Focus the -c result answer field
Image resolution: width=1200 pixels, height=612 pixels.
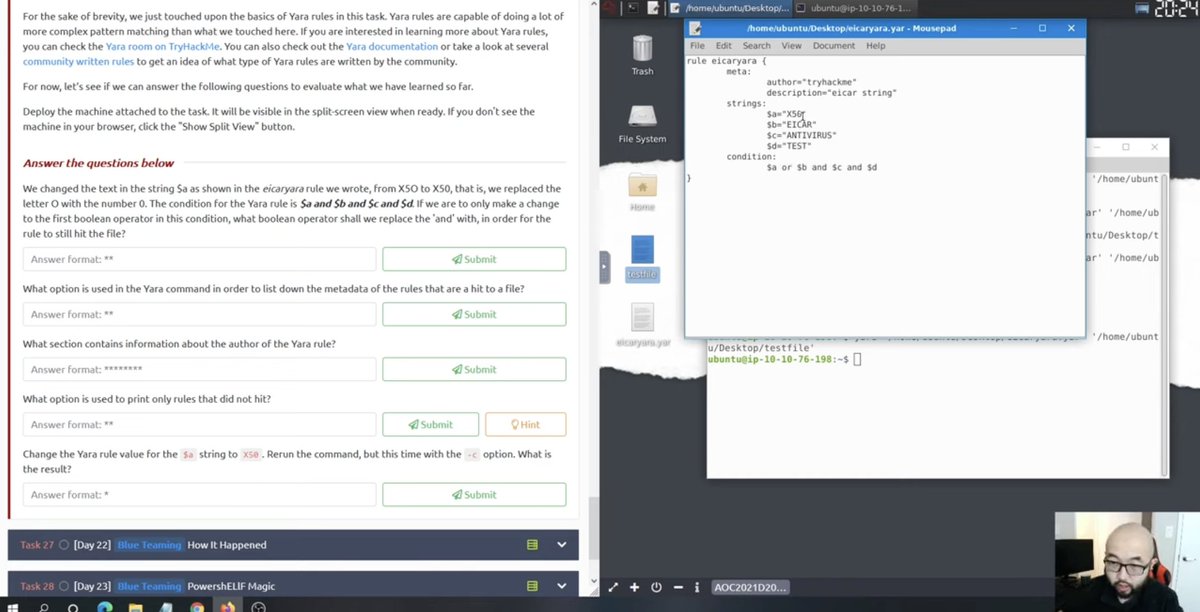[199, 494]
